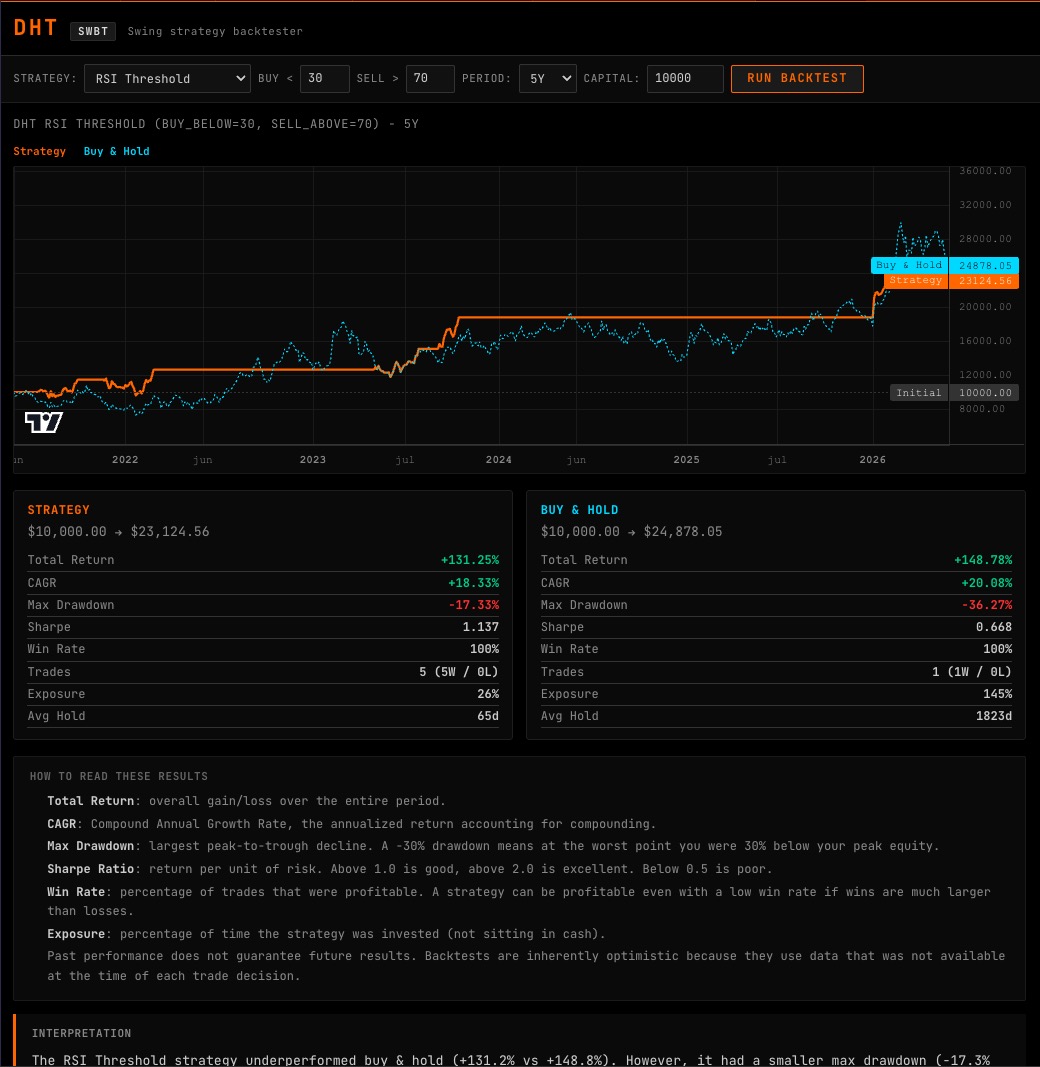Click the 2025 label on the time axis

tap(687, 460)
